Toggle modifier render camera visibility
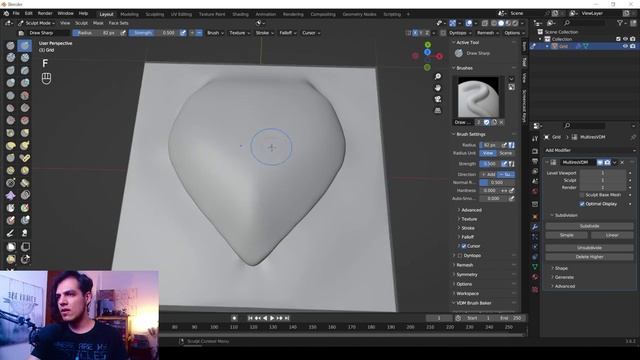640x360 pixels. coord(607,162)
